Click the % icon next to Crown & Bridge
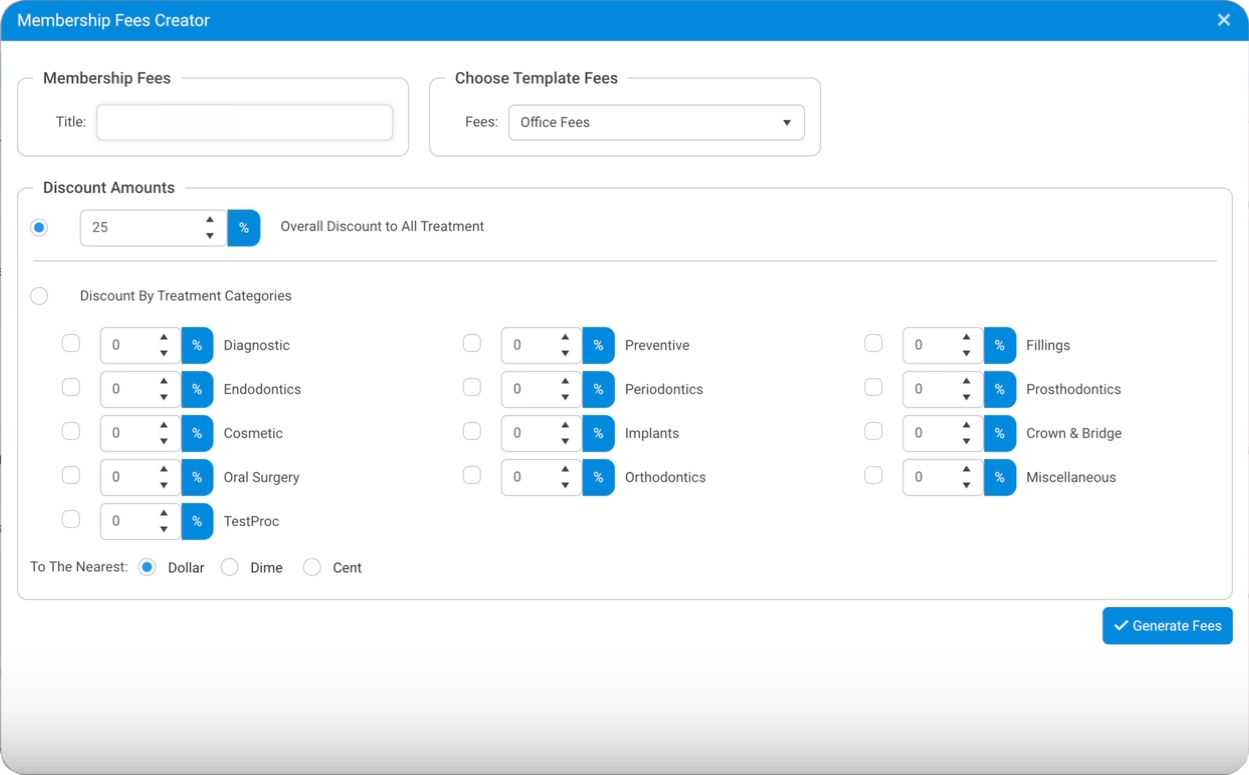1249x775 pixels. [x=1000, y=433]
